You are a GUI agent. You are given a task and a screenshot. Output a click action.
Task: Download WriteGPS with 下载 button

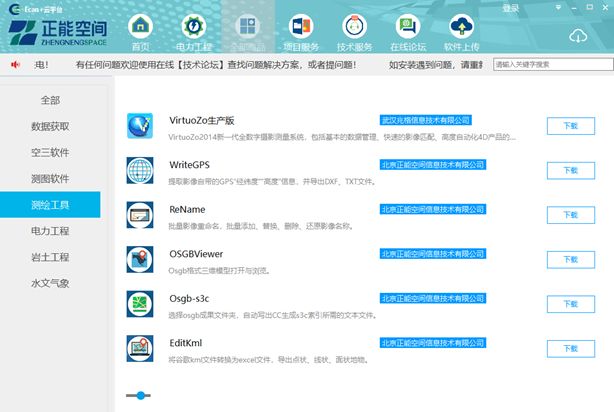[x=571, y=170]
